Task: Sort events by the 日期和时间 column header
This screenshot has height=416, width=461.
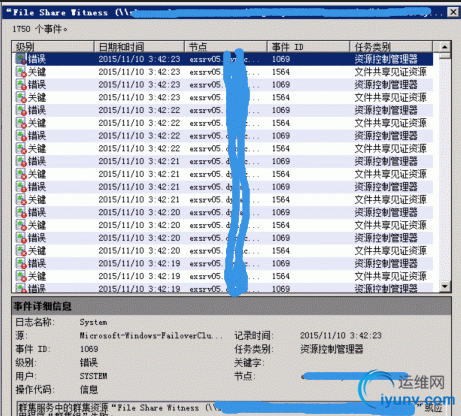Action: pos(139,47)
